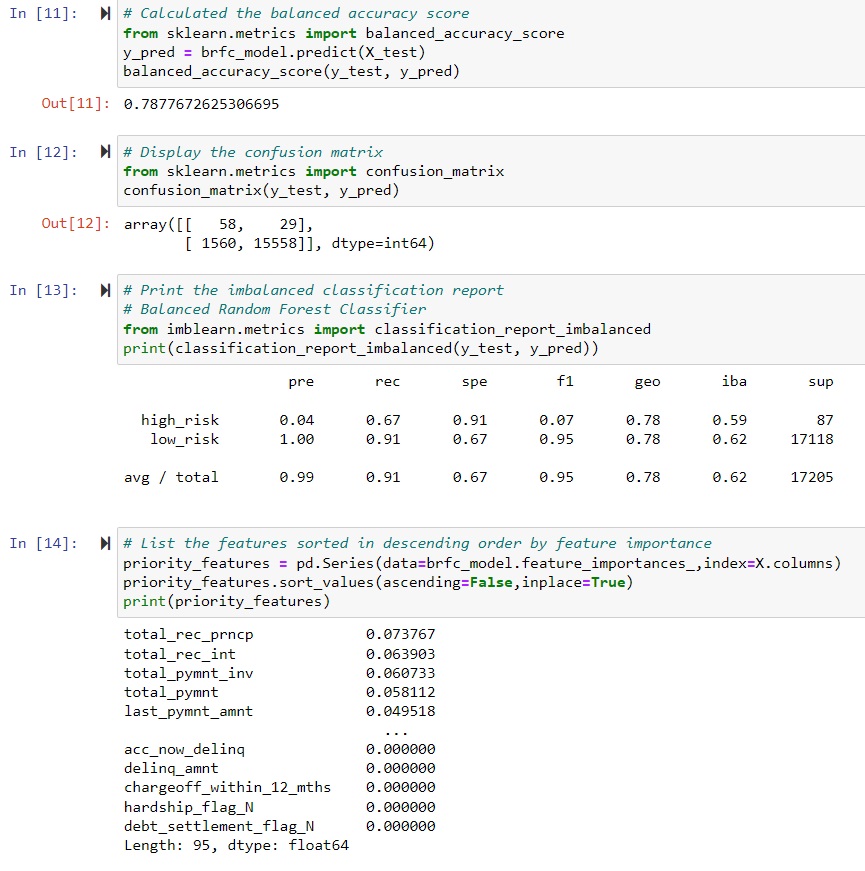Select the confusion matrix code cell
This screenshot has width=865, height=871.
click(400, 171)
